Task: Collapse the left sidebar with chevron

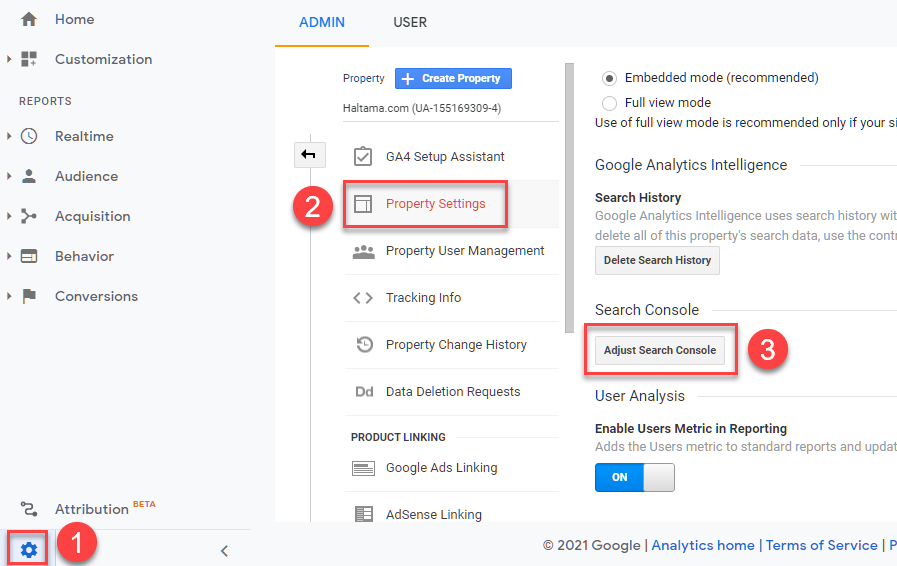Action: point(224,551)
